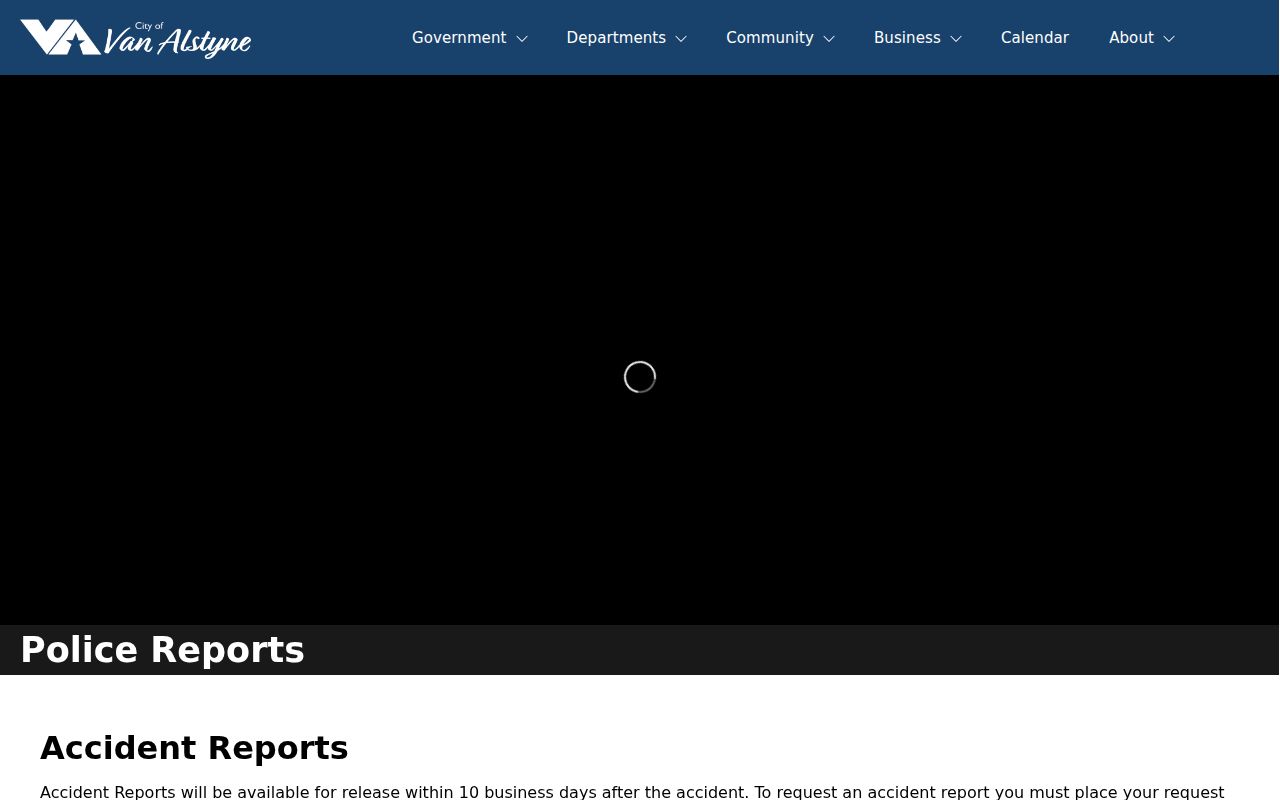Open the Government menu
The image size is (1280, 800).
459,38
